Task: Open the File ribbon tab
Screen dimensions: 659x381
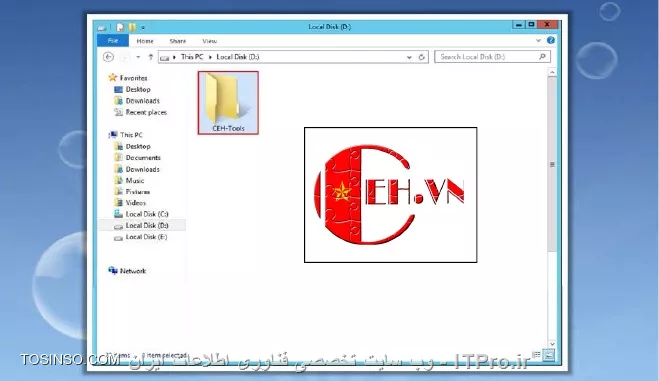Action: 113,41
